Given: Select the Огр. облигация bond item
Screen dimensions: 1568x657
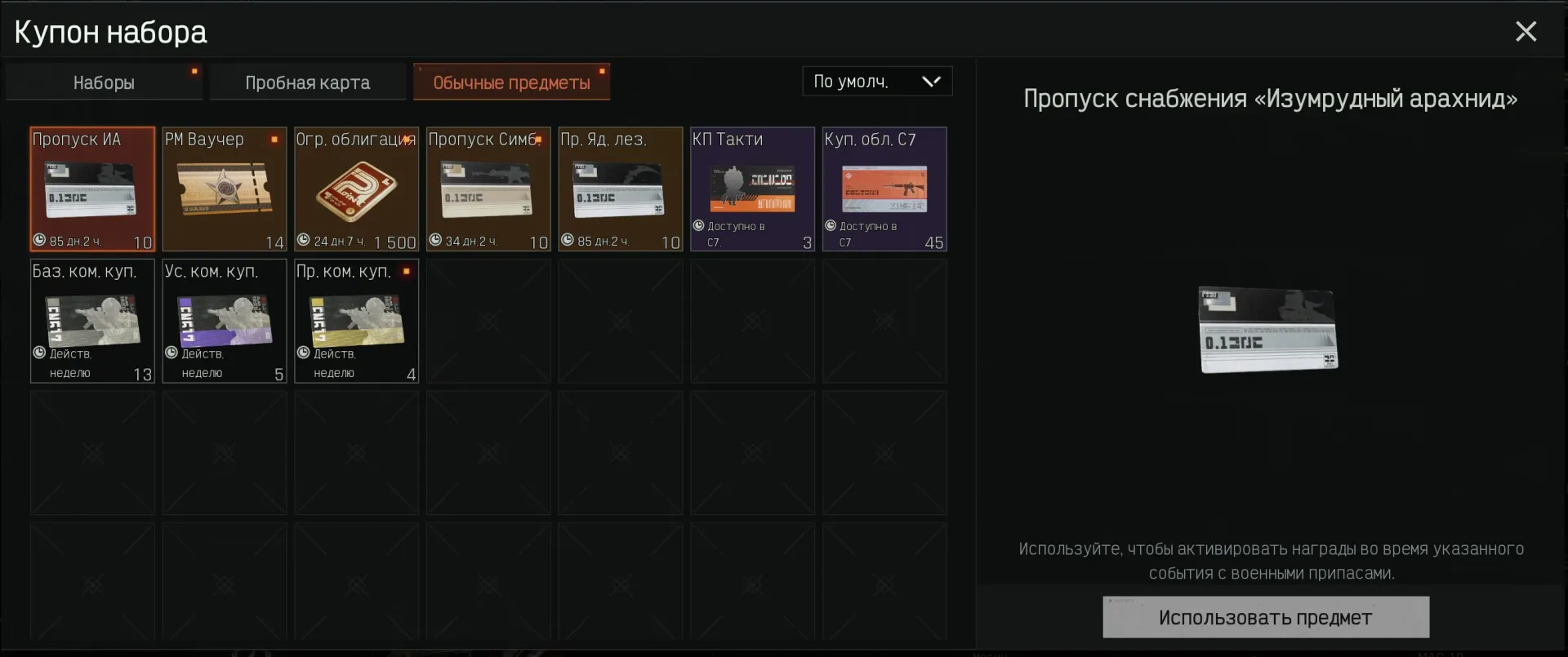Looking at the screenshot, I should 357,189.
